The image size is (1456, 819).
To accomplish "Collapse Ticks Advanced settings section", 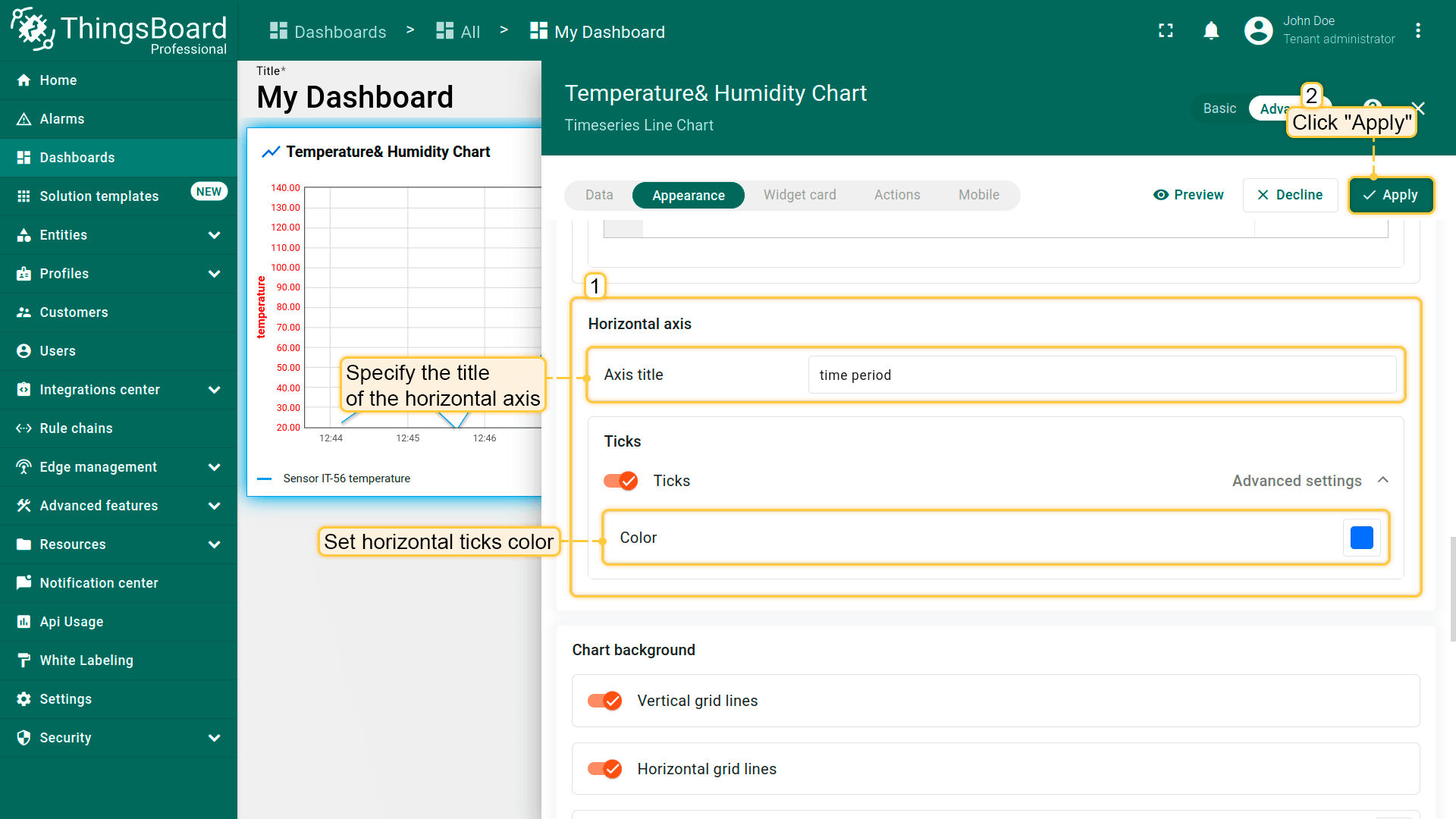I will pyautogui.click(x=1382, y=481).
